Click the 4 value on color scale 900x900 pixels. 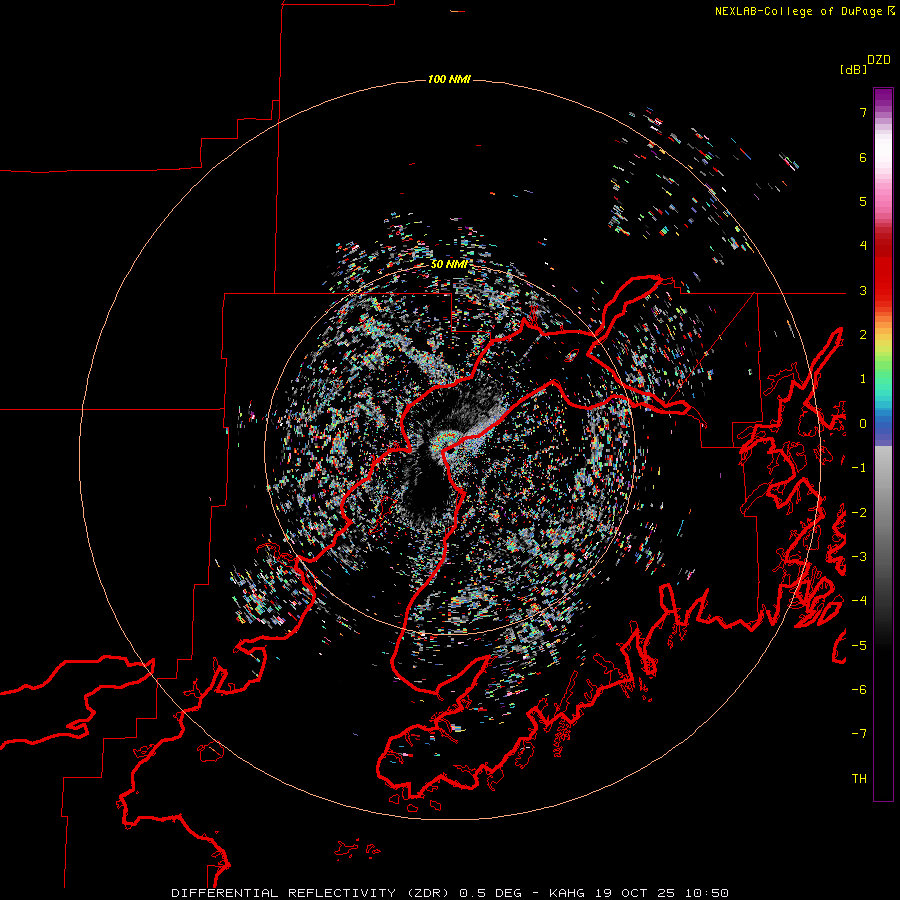click(863, 246)
